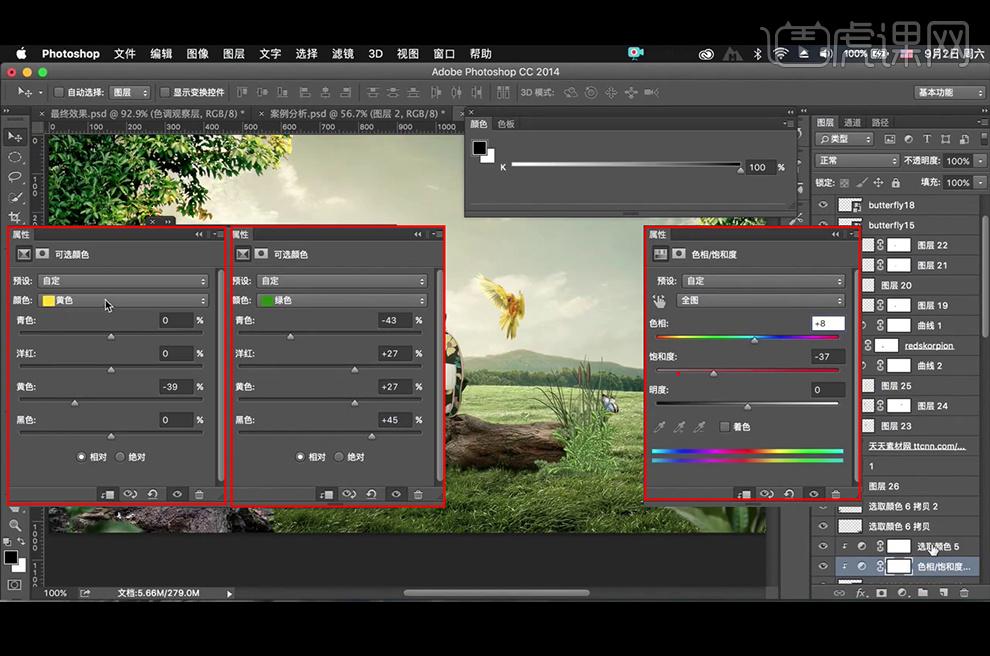
Task: Open the Image menu in menu bar
Action: coord(198,54)
